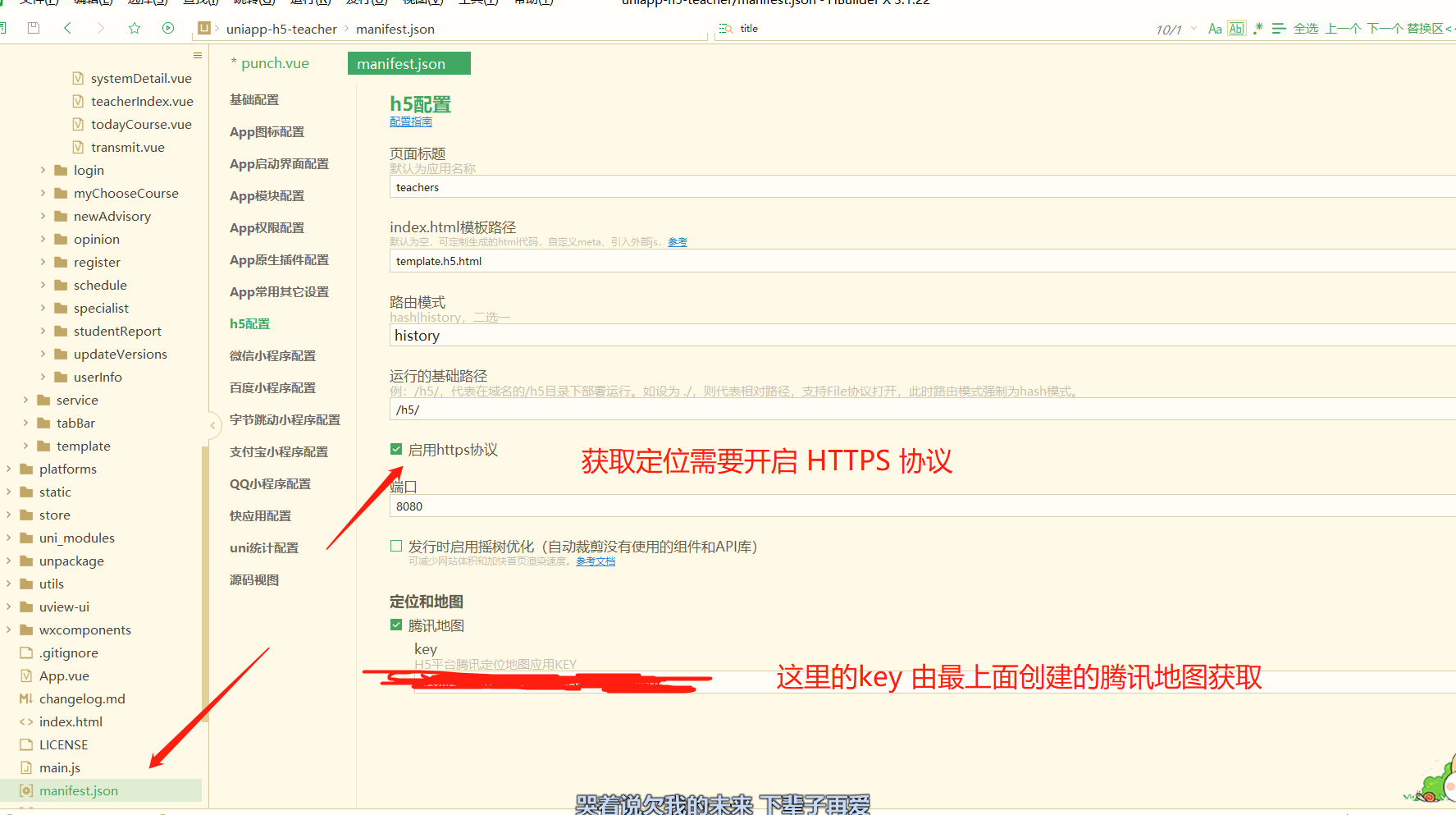Viewport: 1456px width, 815px height.
Task: Click the manifest.json breadcrumb
Action: (x=395, y=29)
